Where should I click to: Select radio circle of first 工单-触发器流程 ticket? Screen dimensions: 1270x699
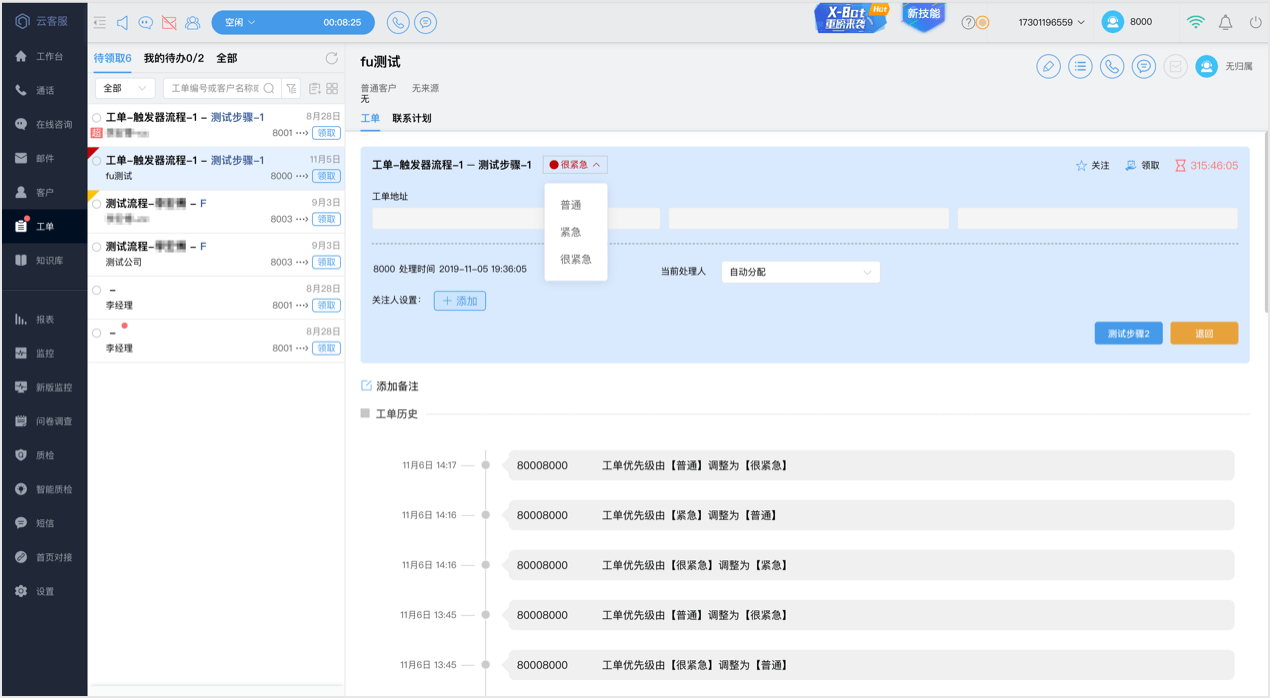tap(97, 118)
